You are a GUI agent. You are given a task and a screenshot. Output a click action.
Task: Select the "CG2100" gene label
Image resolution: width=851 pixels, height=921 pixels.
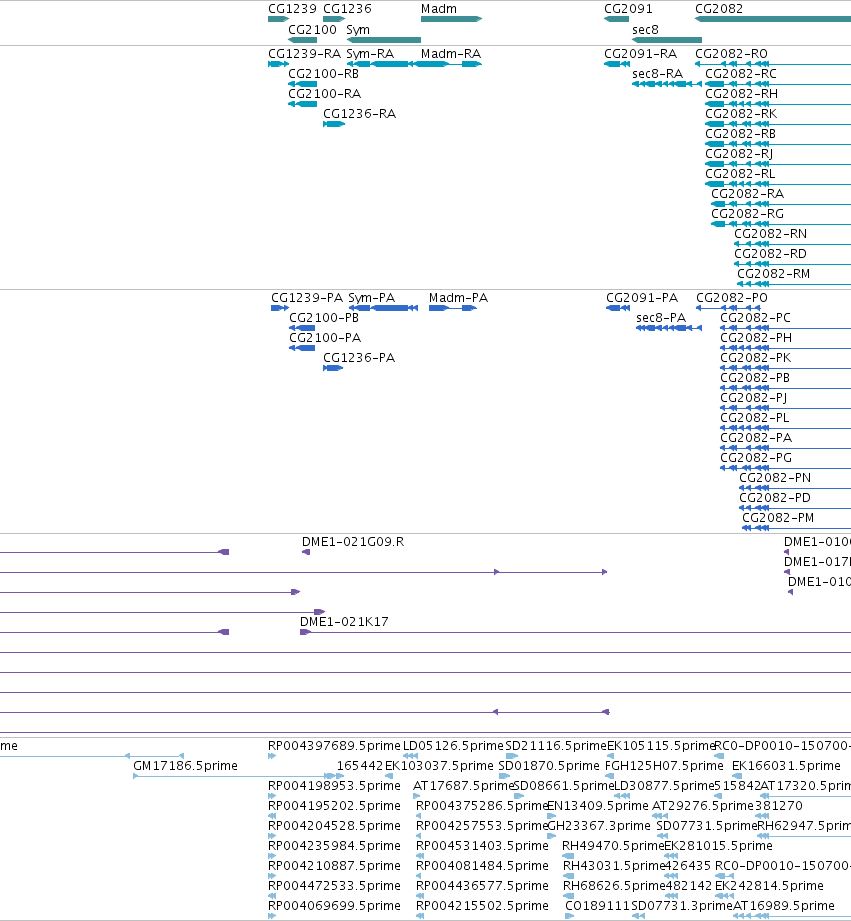(312, 30)
